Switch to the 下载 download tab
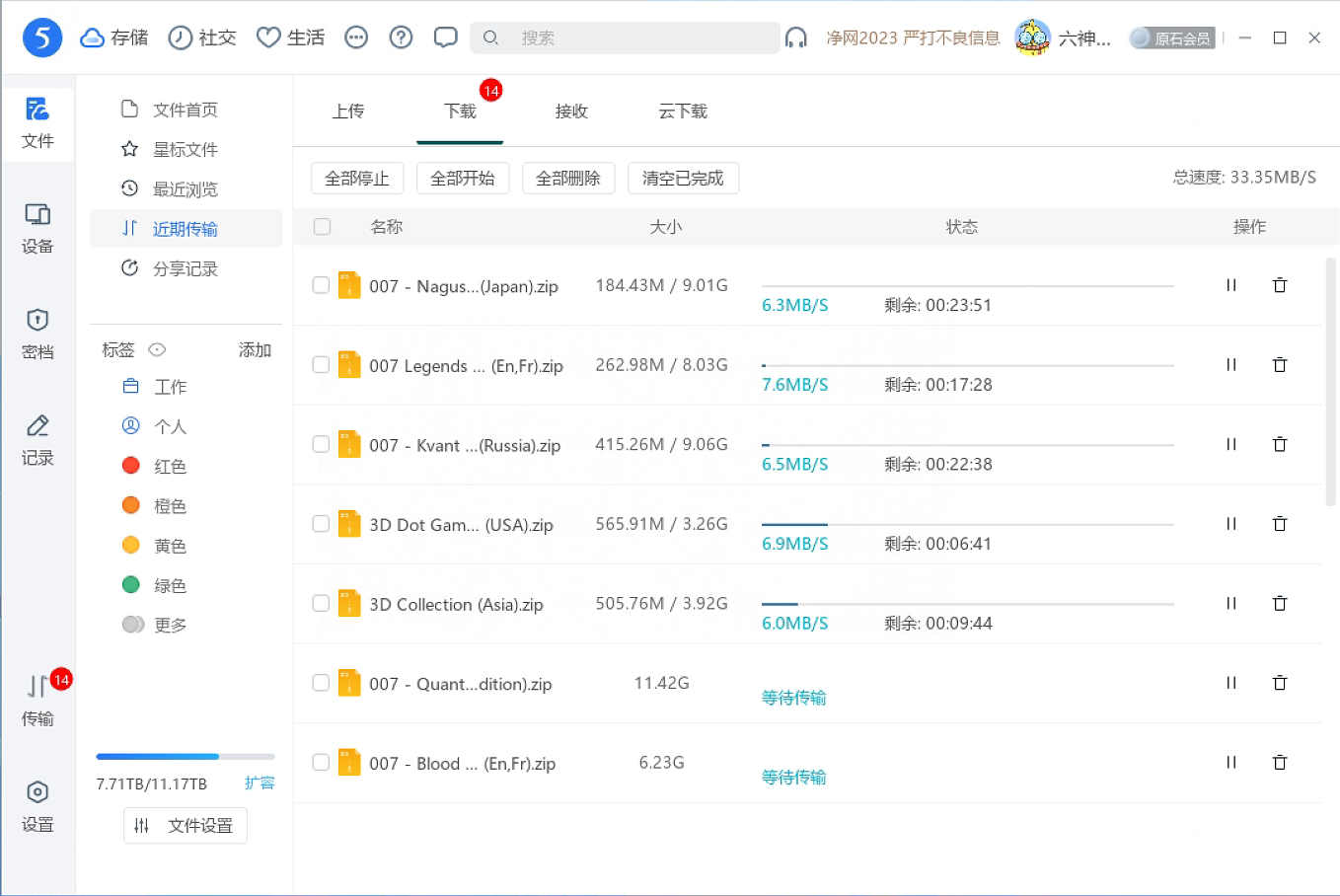The height and width of the screenshot is (896, 1340). 460,112
